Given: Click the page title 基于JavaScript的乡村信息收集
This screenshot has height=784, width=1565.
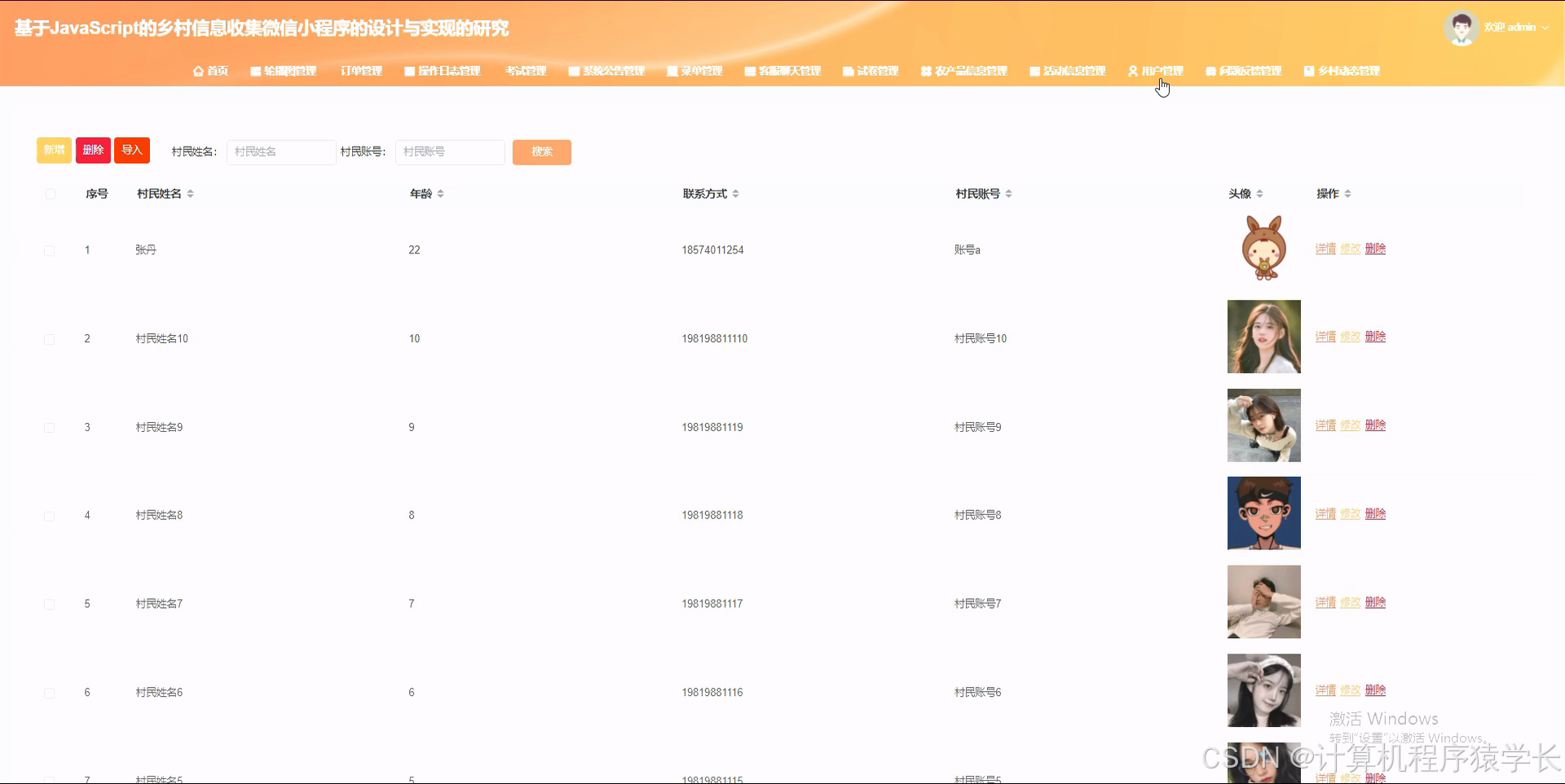Looking at the screenshot, I should 262,29.
